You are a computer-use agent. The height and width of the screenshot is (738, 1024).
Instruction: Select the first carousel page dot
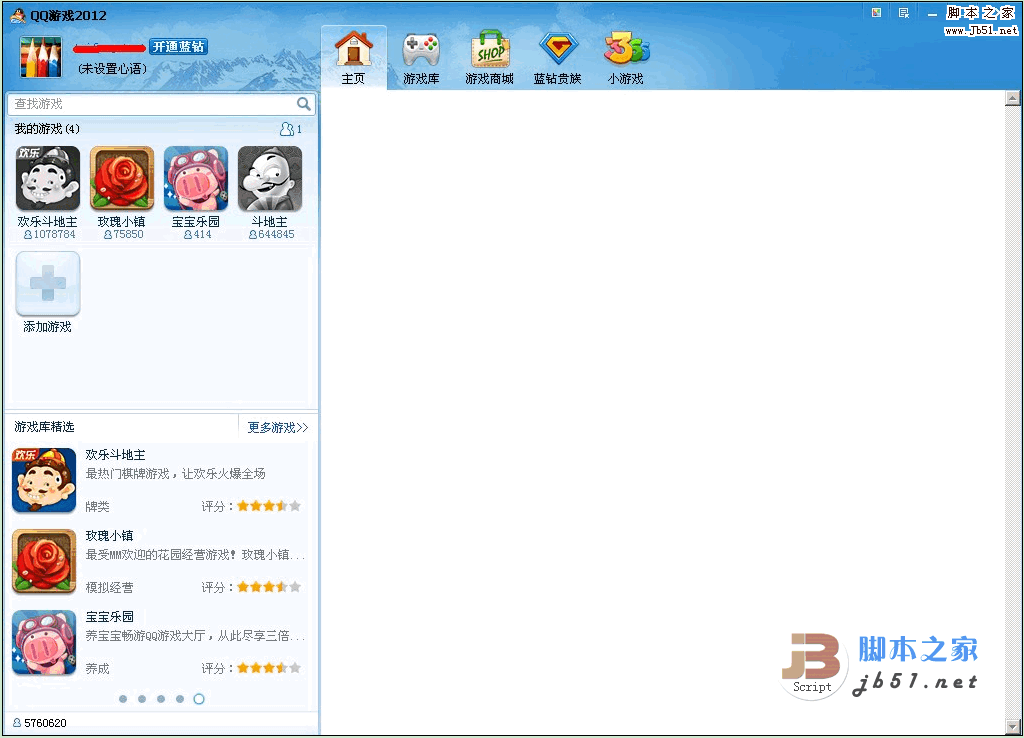(123, 699)
